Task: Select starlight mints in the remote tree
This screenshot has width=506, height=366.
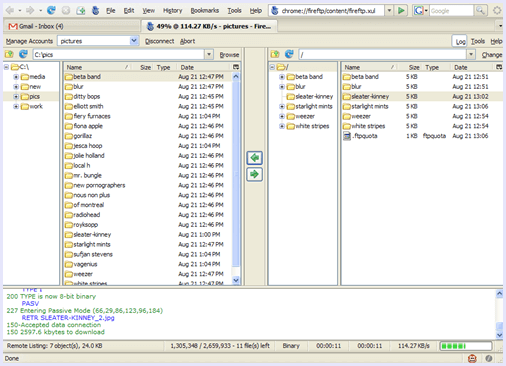Action: [x=314, y=107]
